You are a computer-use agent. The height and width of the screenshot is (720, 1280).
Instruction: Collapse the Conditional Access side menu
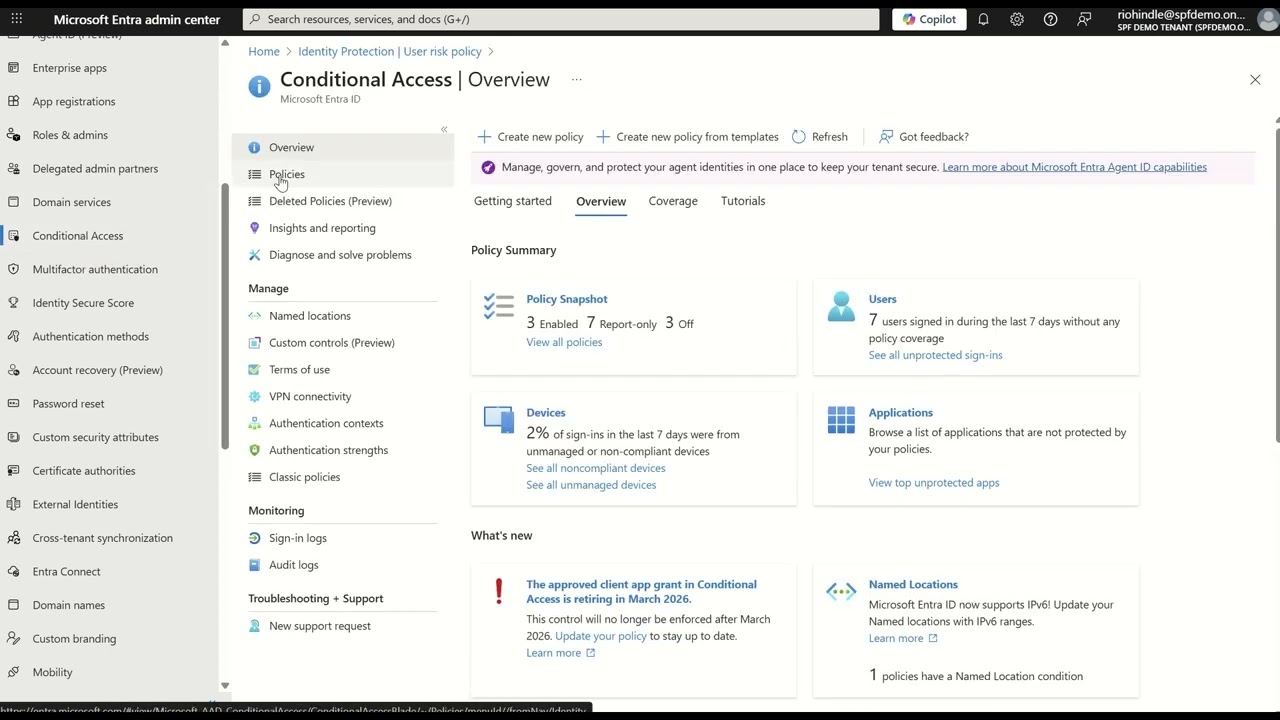point(444,129)
